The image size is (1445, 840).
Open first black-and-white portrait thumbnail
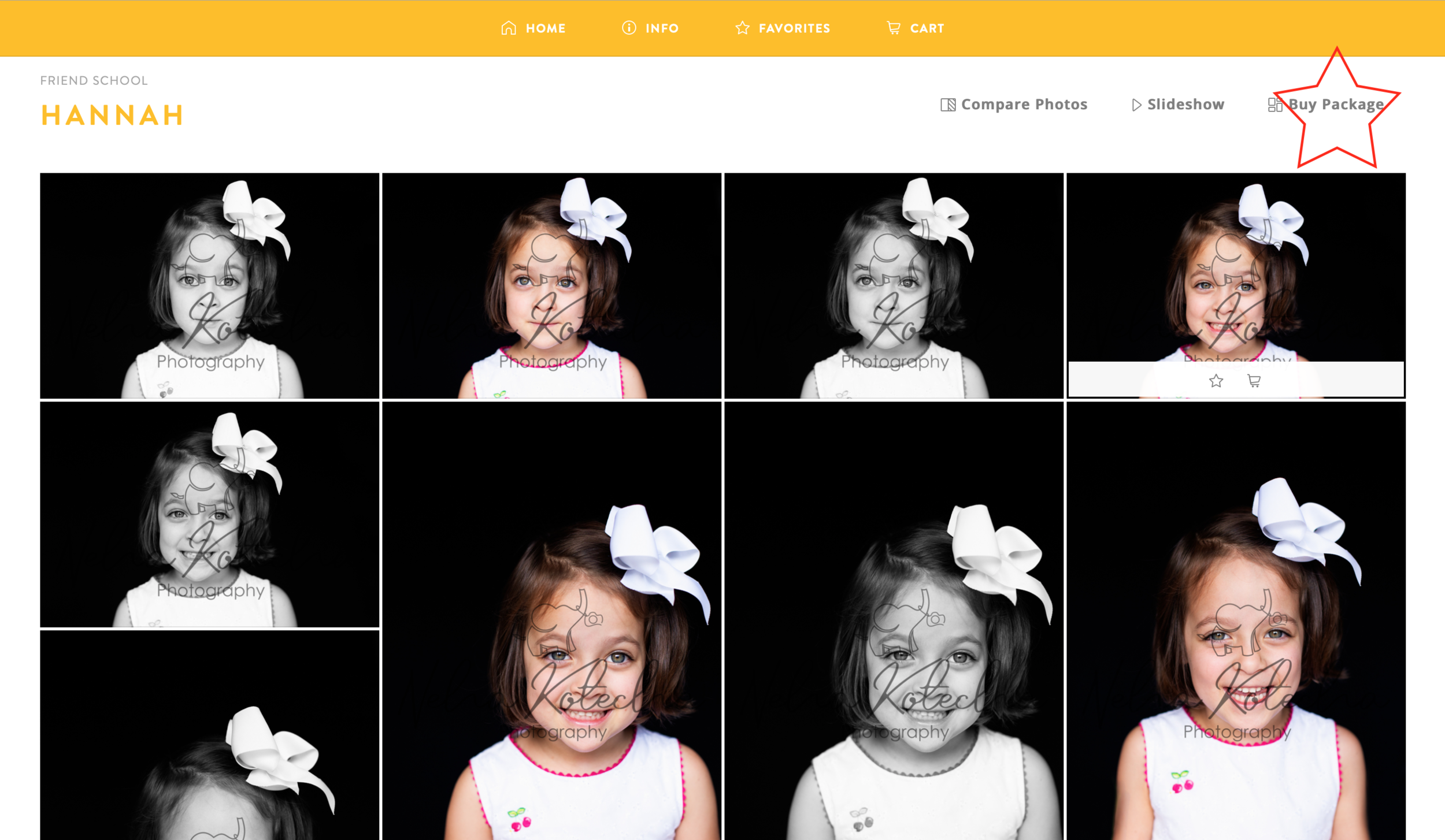tap(209, 285)
